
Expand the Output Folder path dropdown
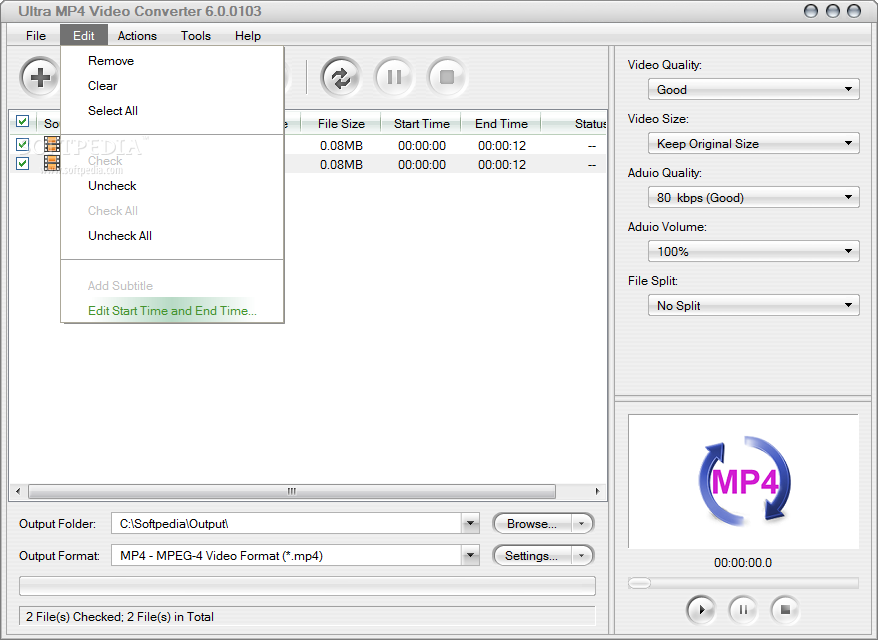[470, 524]
